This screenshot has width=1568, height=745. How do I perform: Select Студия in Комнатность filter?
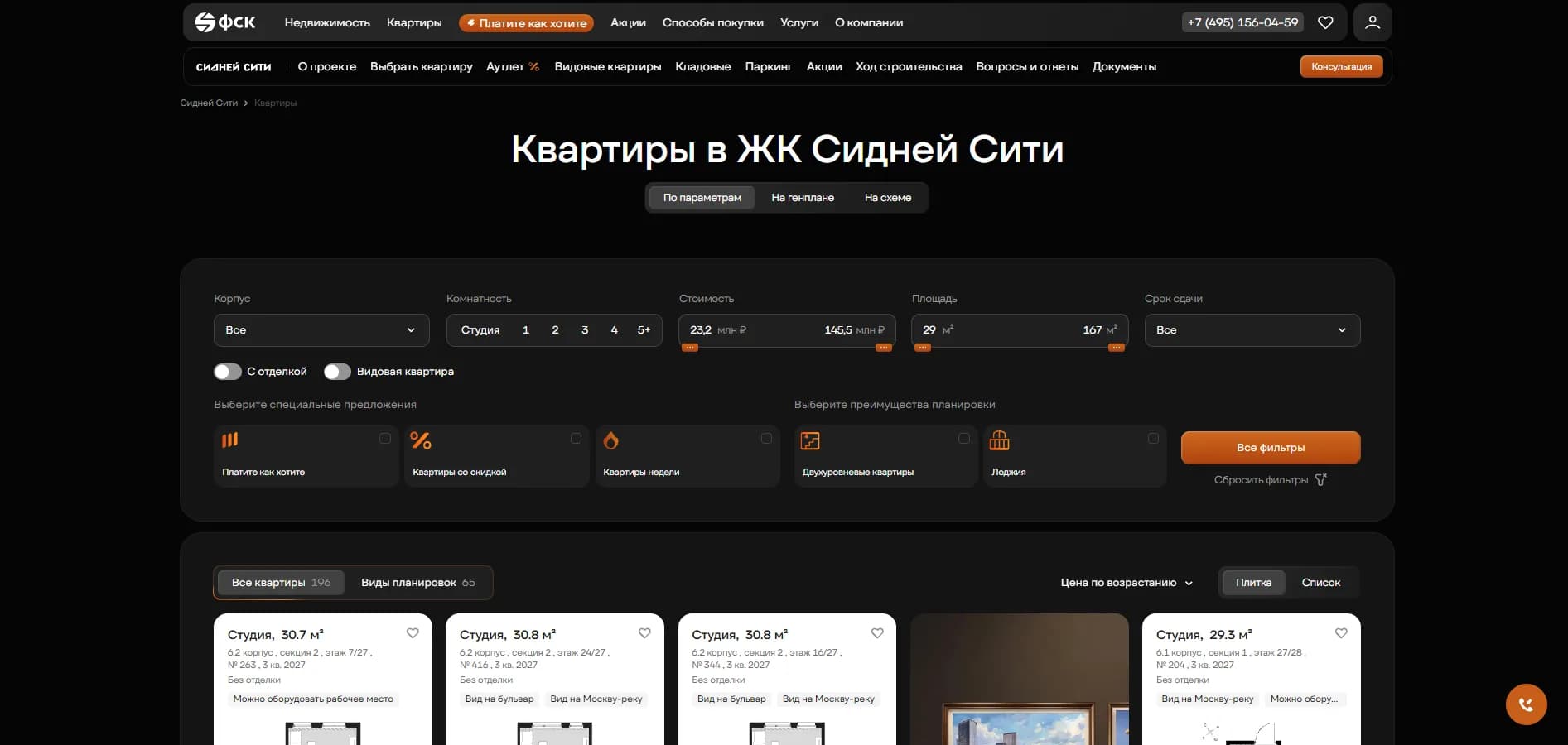click(x=480, y=330)
